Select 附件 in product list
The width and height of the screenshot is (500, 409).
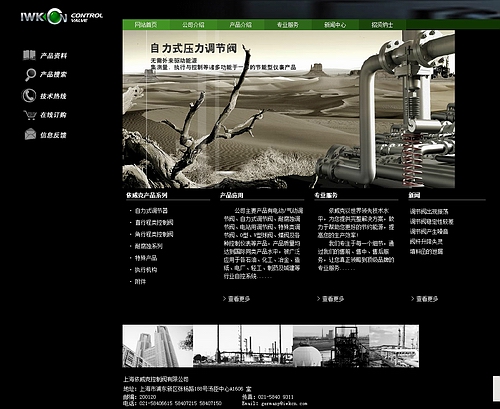coord(140,282)
